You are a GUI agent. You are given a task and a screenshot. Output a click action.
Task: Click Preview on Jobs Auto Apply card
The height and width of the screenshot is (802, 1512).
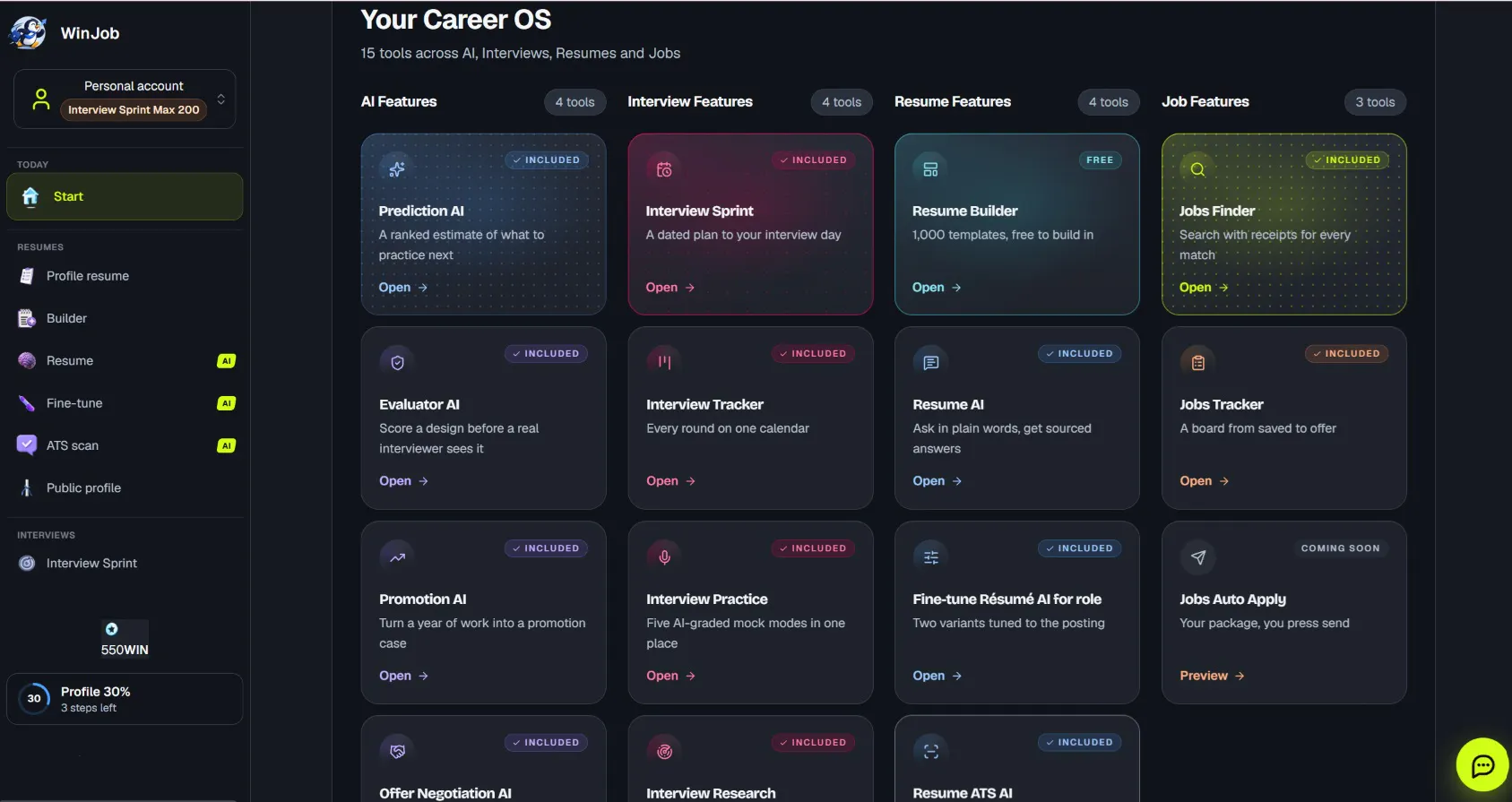click(1212, 675)
